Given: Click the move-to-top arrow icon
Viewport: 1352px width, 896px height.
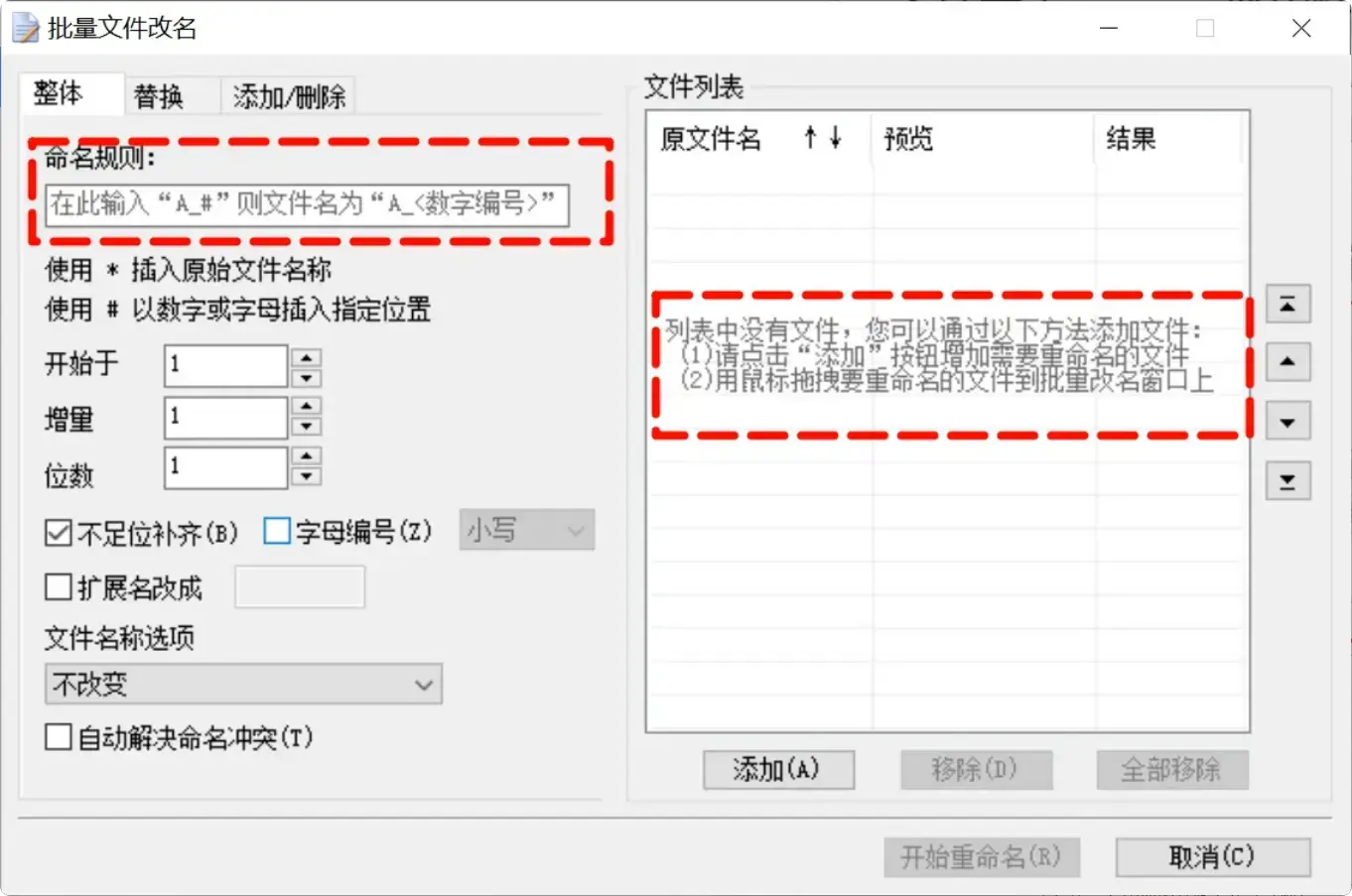Looking at the screenshot, I should (1287, 304).
